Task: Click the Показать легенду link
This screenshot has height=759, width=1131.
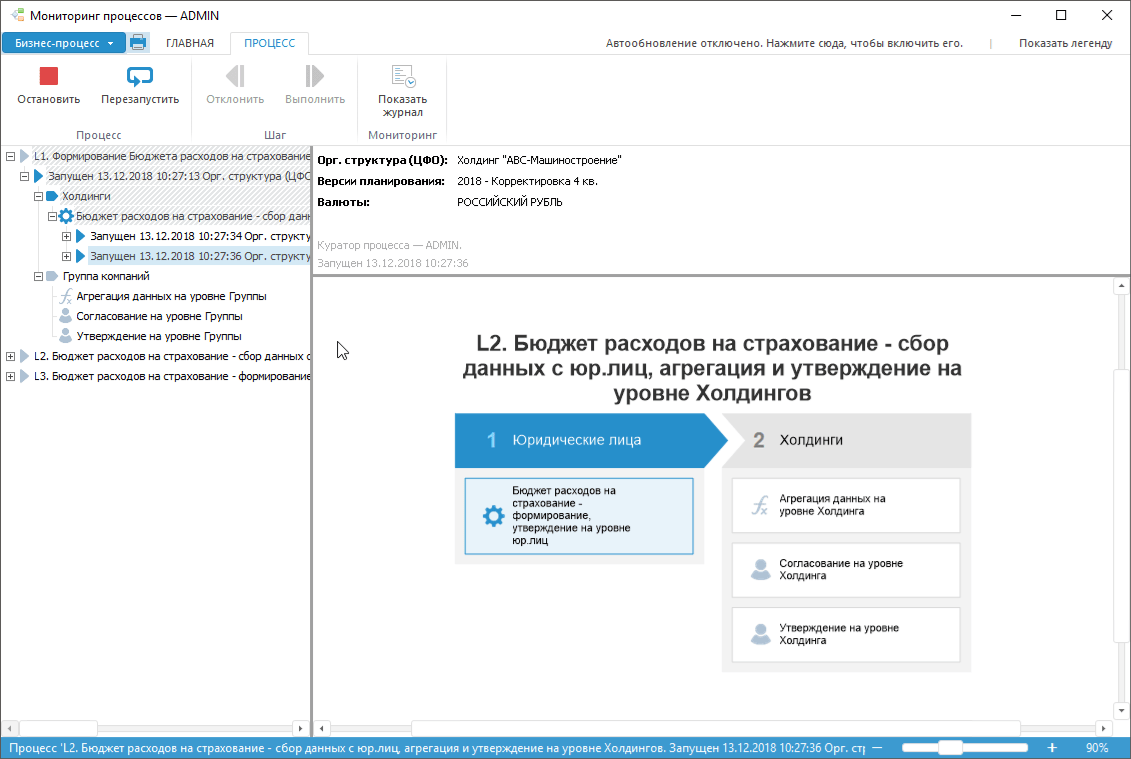Action: [1065, 43]
